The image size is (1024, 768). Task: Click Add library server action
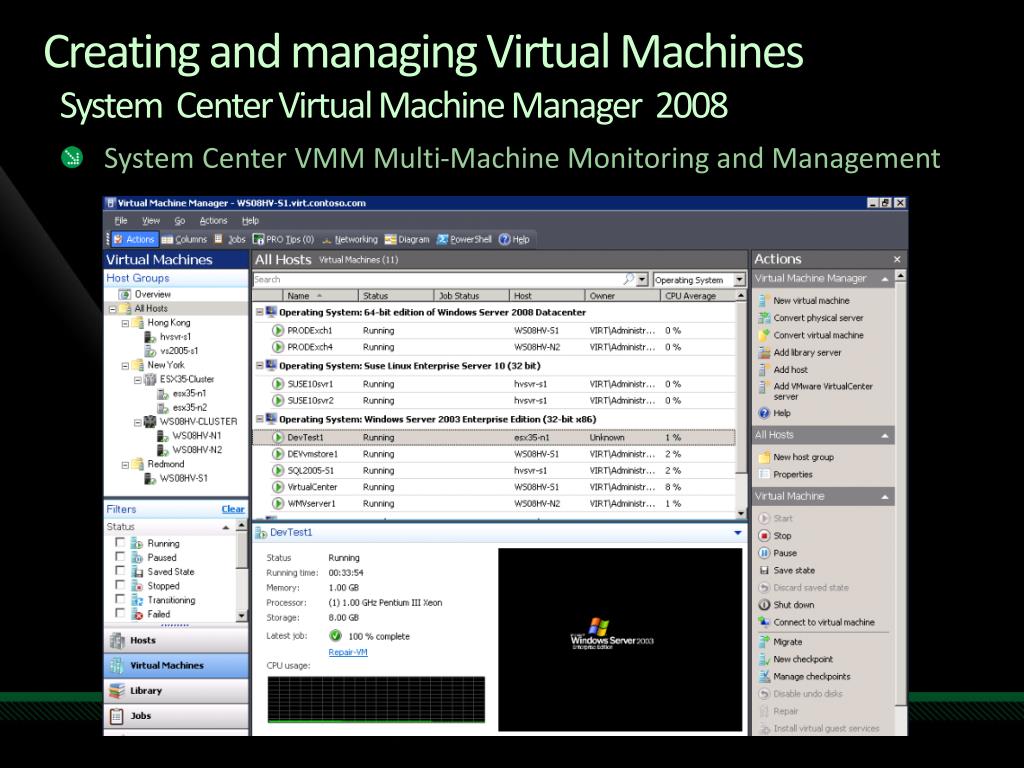[800, 353]
